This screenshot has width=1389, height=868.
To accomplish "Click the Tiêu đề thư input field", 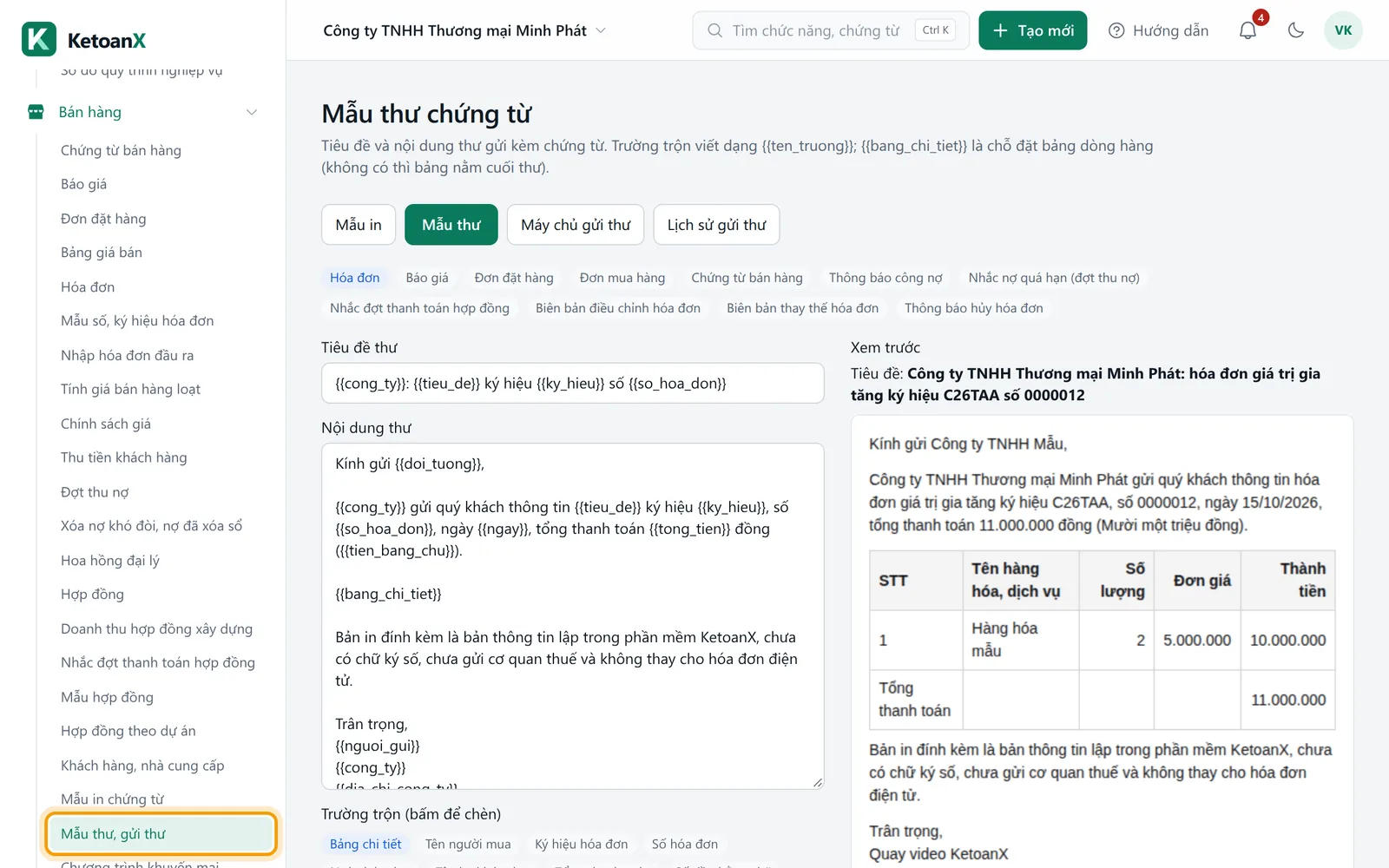I will point(572,383).
